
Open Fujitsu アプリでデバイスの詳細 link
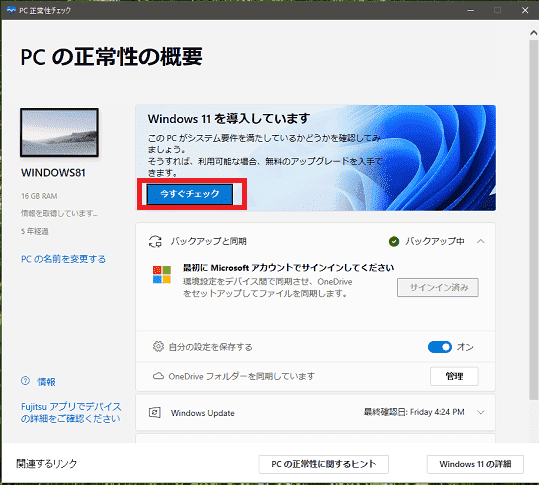[71, 412]
